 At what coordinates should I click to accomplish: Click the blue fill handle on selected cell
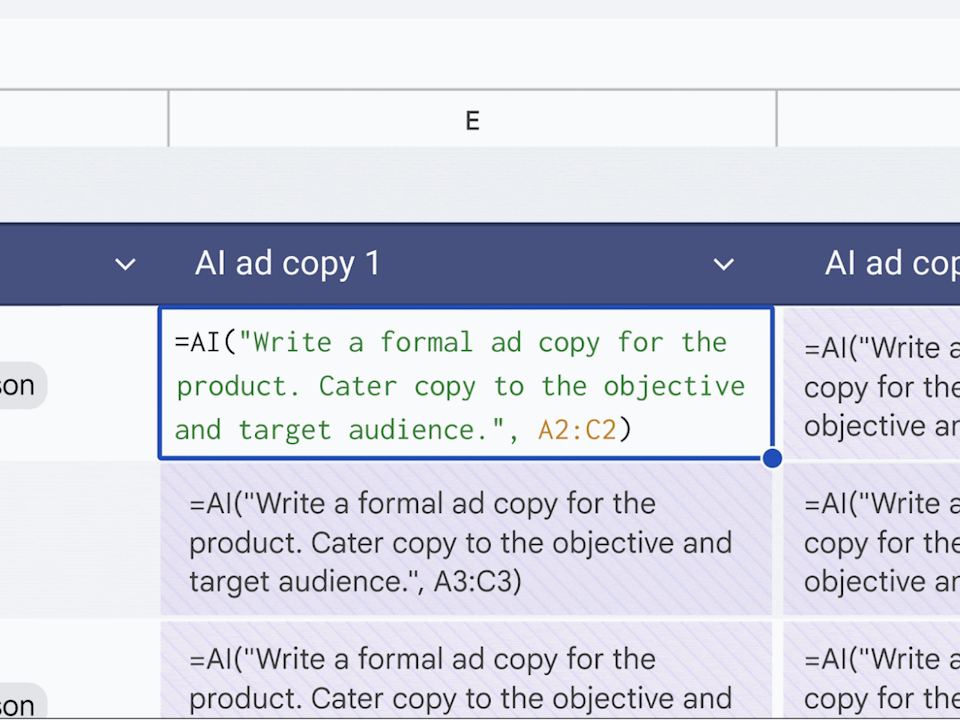pos(772,458)
